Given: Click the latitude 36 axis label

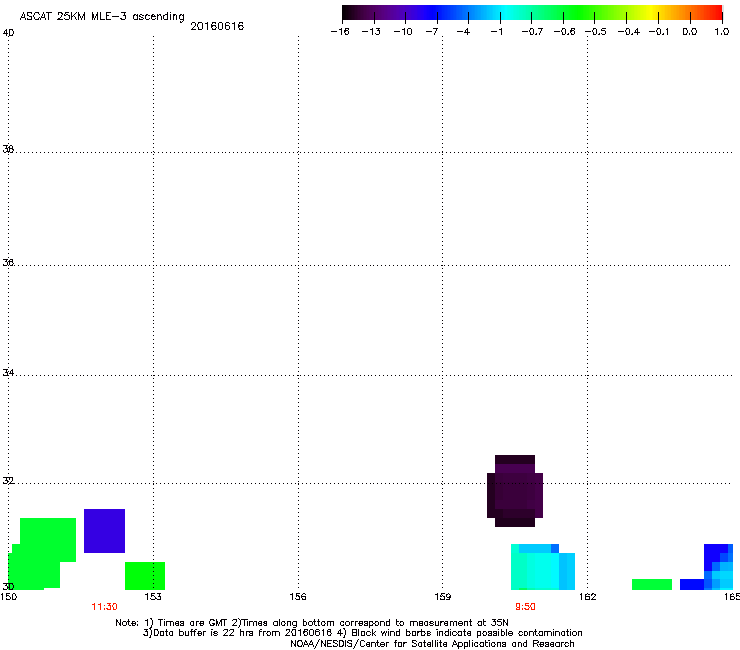Looking at the screenshot, I should point(8,262).
